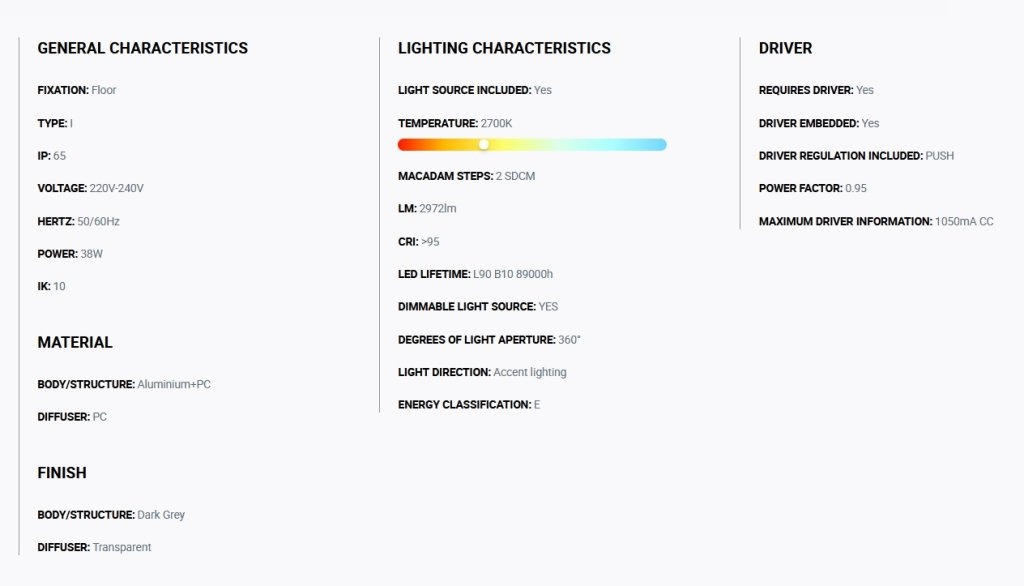Click the Diffuser Transparent finish entry
Viewport: 1024px width, 586px height.
94,547
